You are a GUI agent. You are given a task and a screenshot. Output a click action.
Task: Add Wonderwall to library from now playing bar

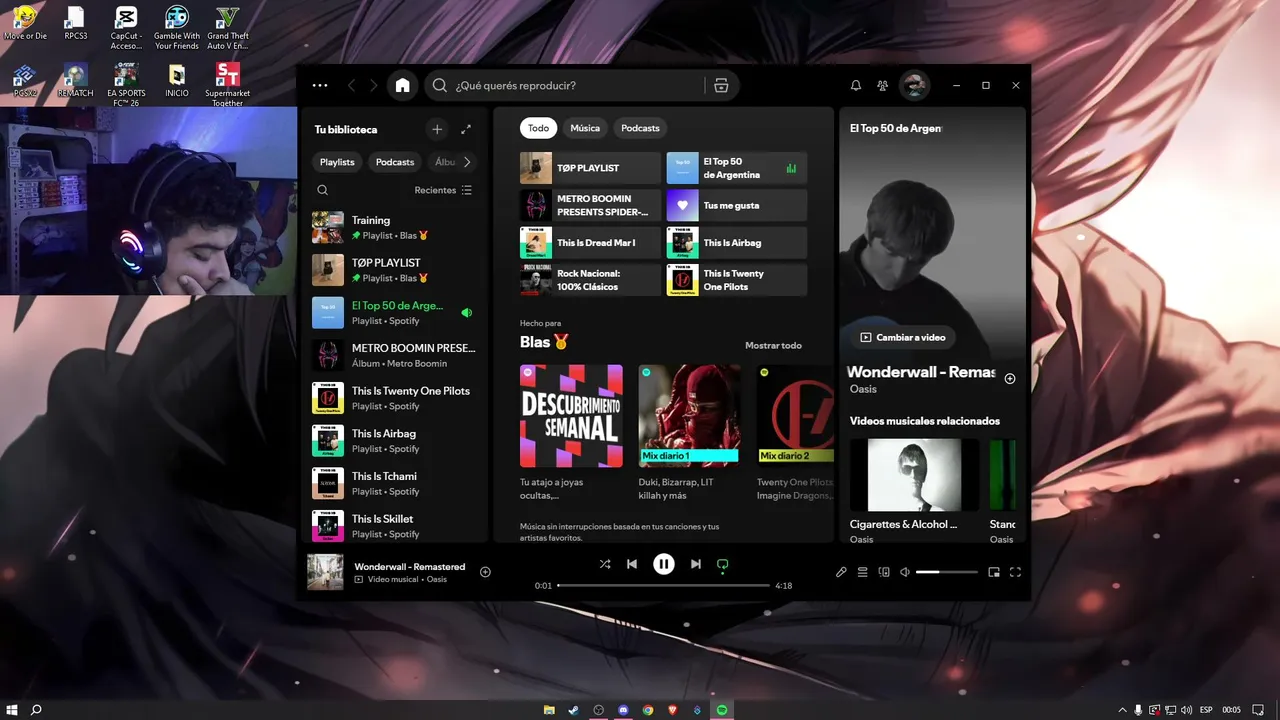485,572
